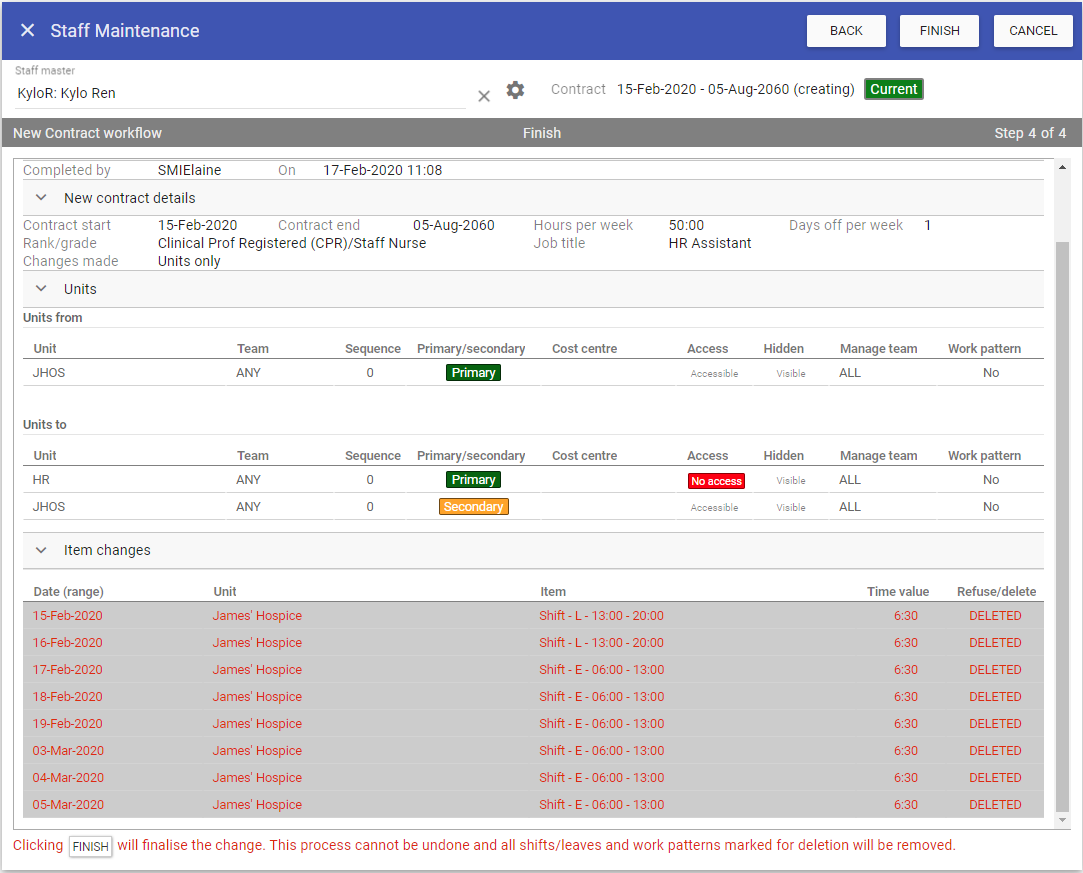Collapse the Item changes section
The height and width of the screenshot is (873, 1083).
pos(41,550)
